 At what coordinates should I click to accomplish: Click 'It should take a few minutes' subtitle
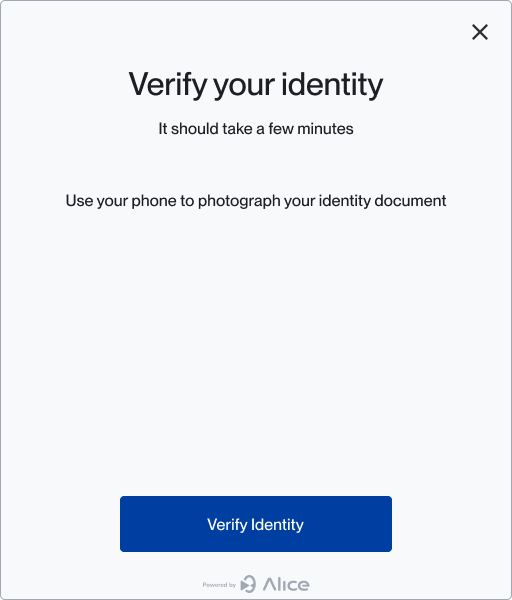pyautogui.click(x=256, y=129)
